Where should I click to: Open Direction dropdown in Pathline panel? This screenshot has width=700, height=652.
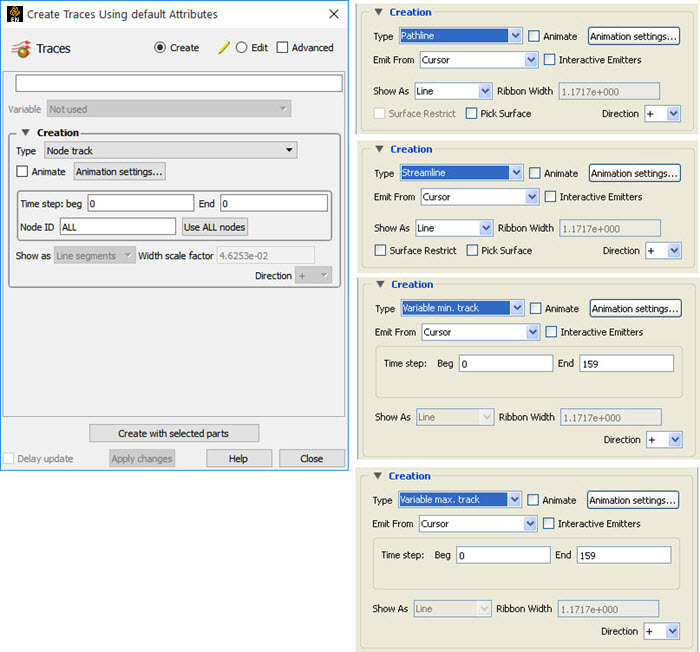[x=662, y=114]
